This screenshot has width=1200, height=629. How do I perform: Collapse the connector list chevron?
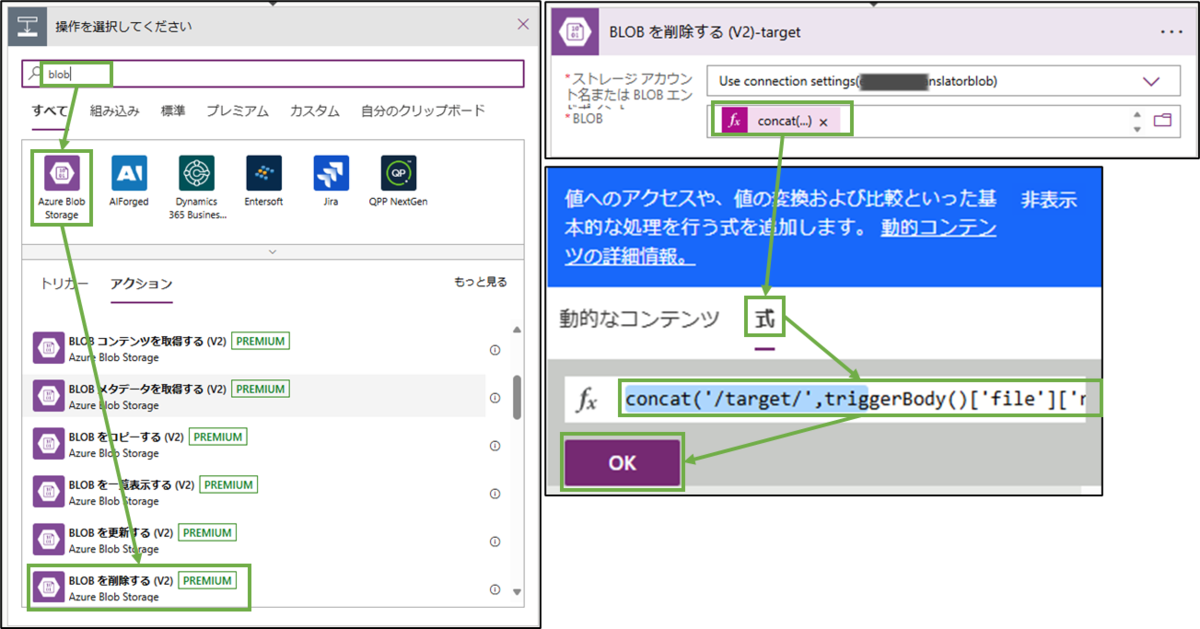[272, 252]
